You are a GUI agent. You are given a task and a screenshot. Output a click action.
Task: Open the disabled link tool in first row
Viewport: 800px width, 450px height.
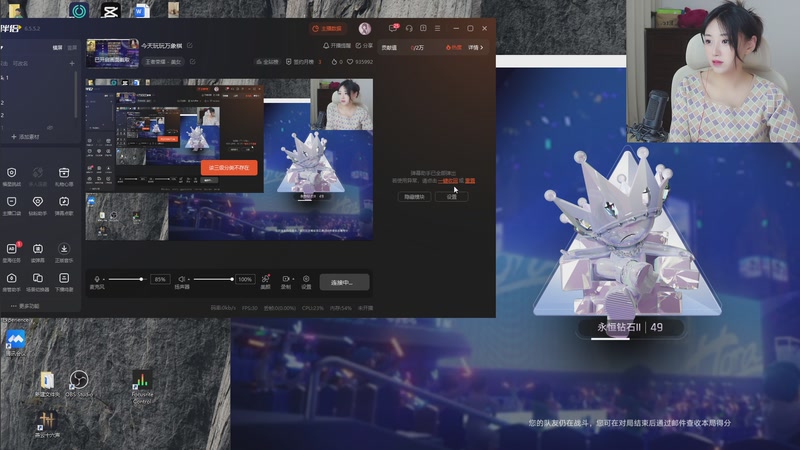38,176
